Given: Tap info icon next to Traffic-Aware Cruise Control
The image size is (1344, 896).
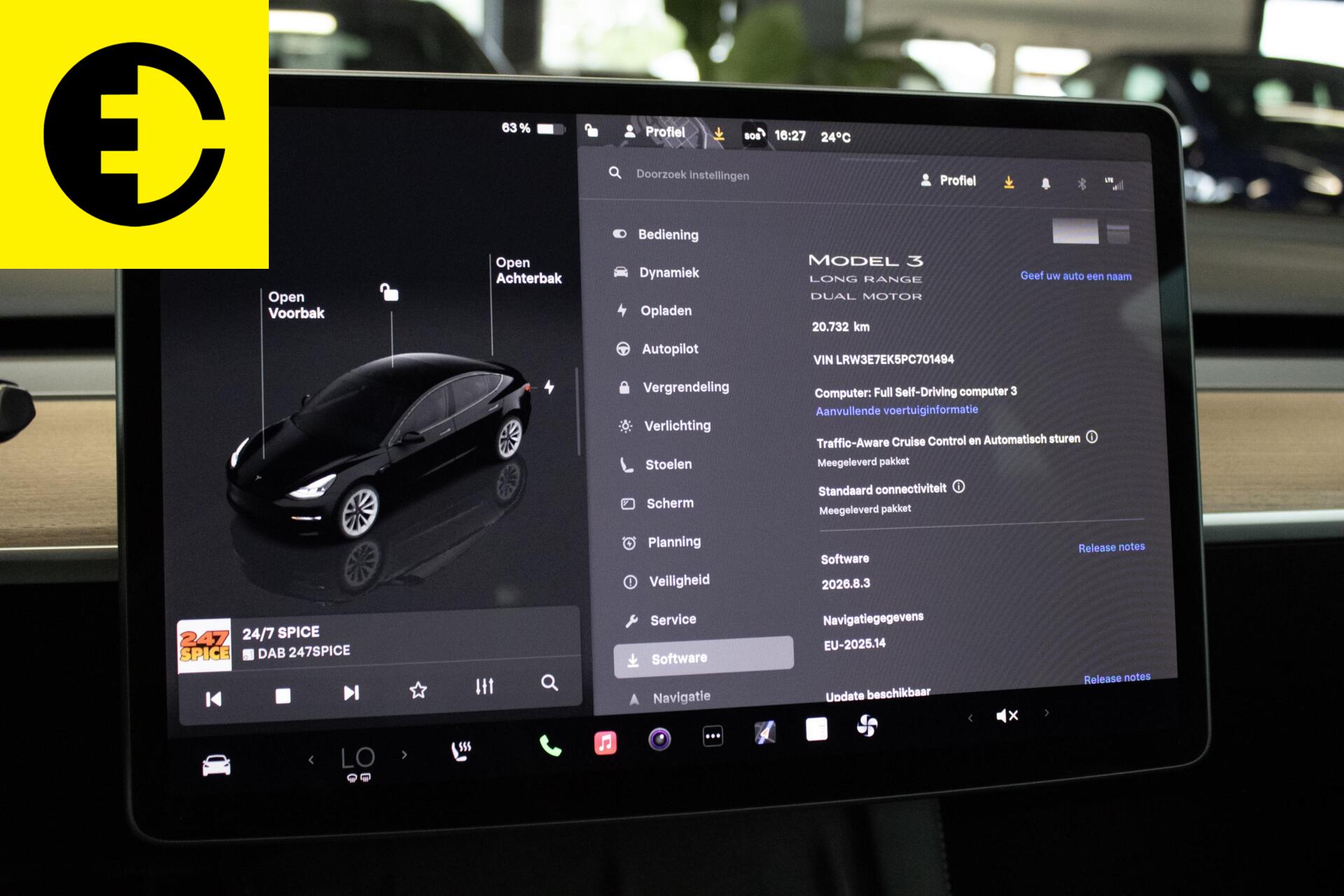Looking at the screenshot, I should [1091, 437].
